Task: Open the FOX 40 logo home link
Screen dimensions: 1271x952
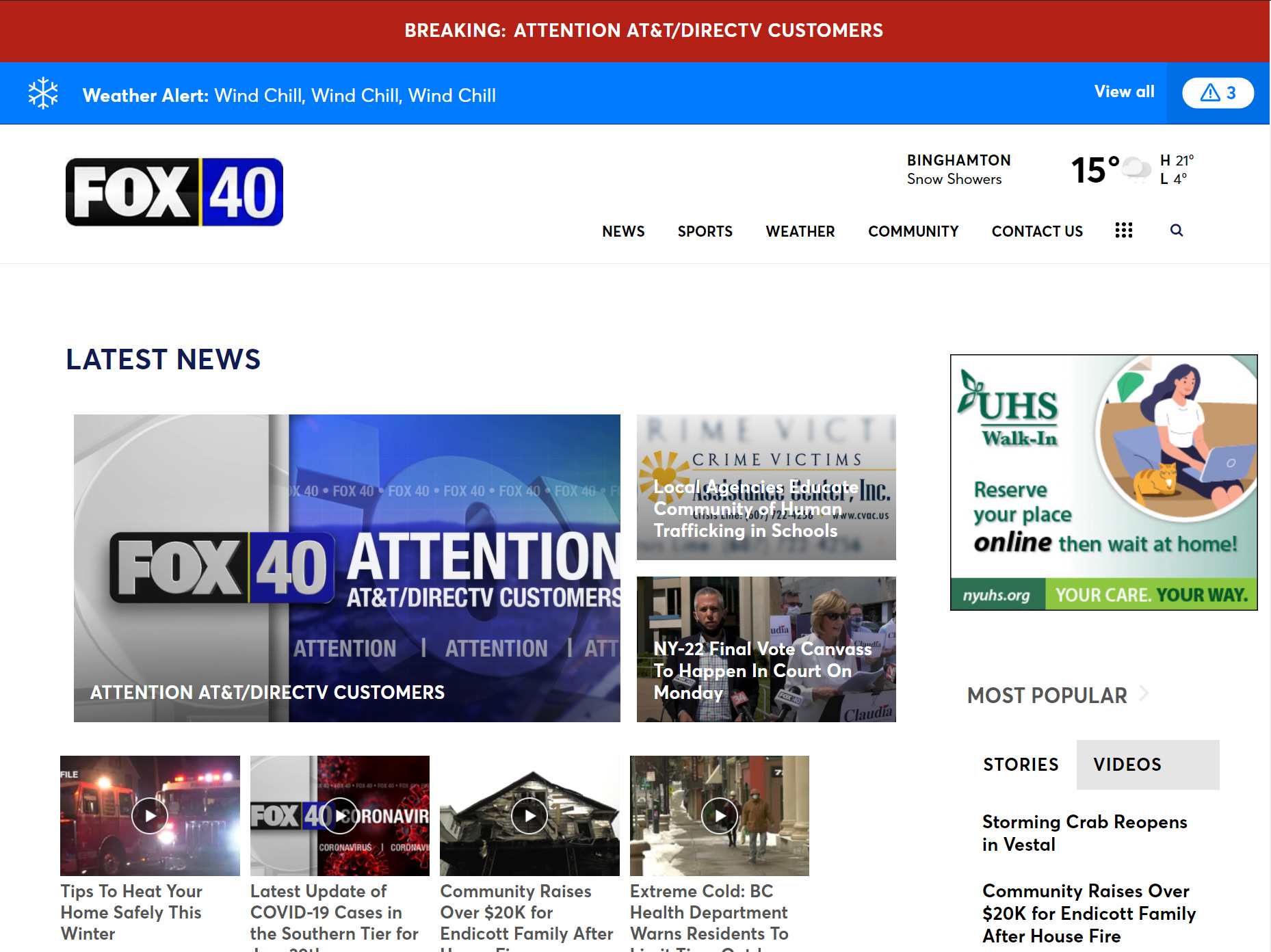Action: coord(174,192)
